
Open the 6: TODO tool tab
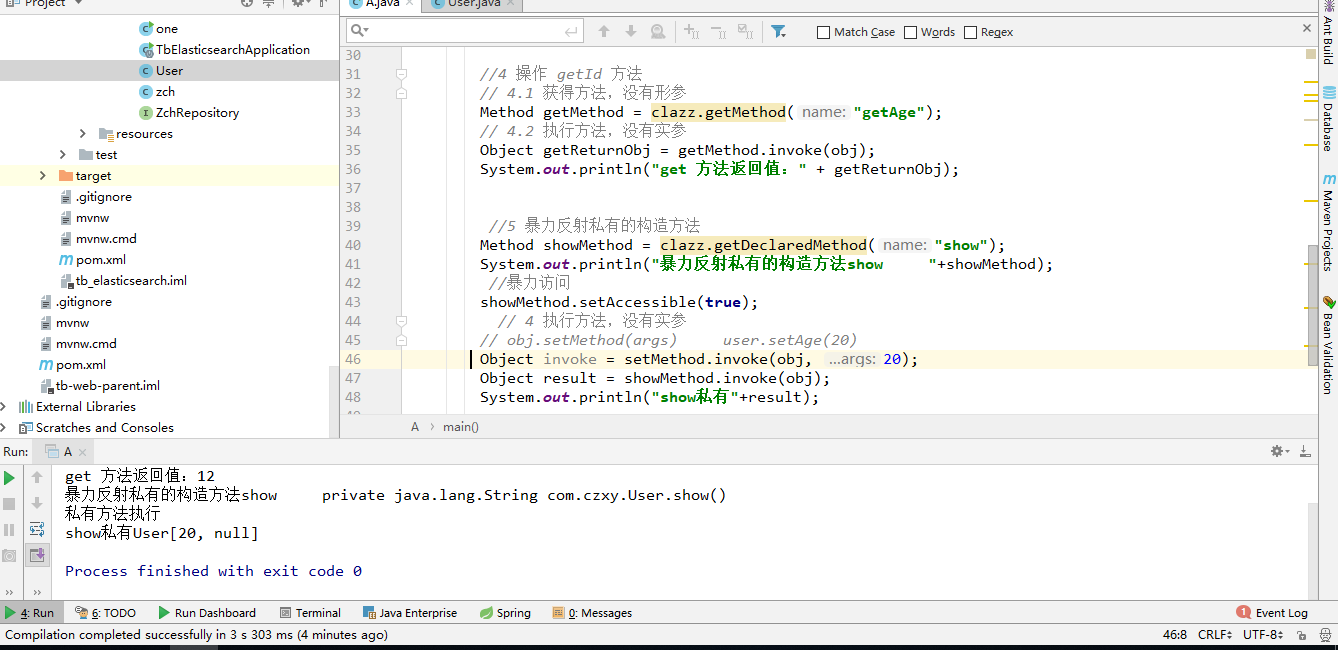107,613
